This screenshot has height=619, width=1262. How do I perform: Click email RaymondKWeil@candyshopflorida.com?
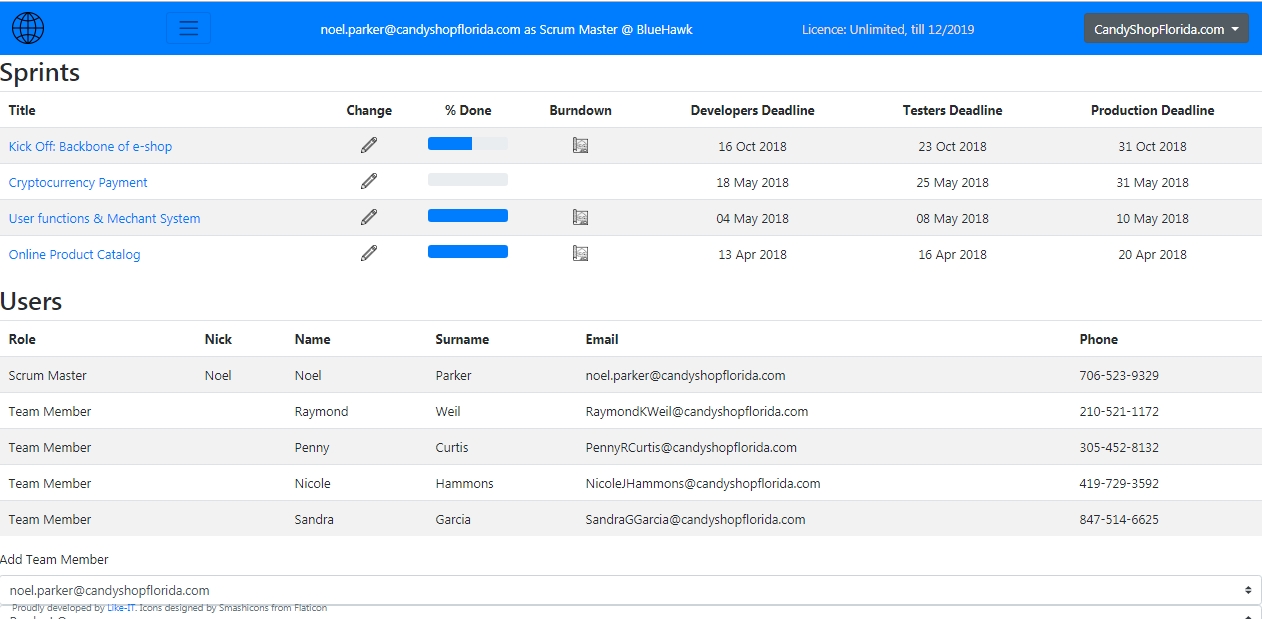tap(697, 411)
